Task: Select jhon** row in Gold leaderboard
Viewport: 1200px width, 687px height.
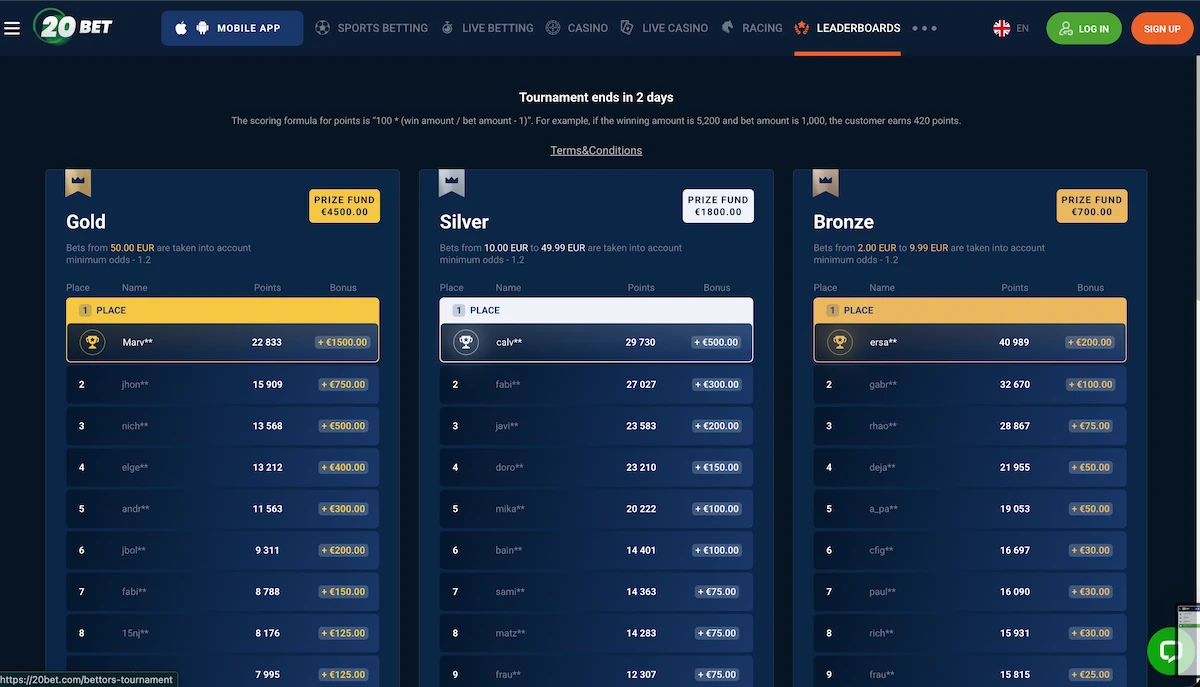Action: point(222,384)
